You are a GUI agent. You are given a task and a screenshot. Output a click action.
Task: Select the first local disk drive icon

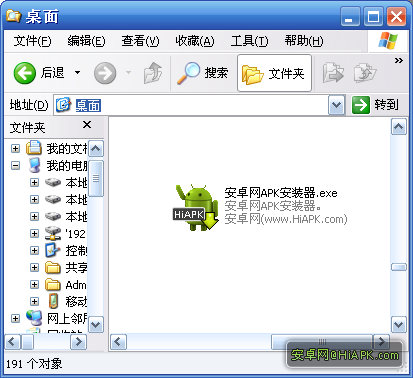(x=53, y=182)
